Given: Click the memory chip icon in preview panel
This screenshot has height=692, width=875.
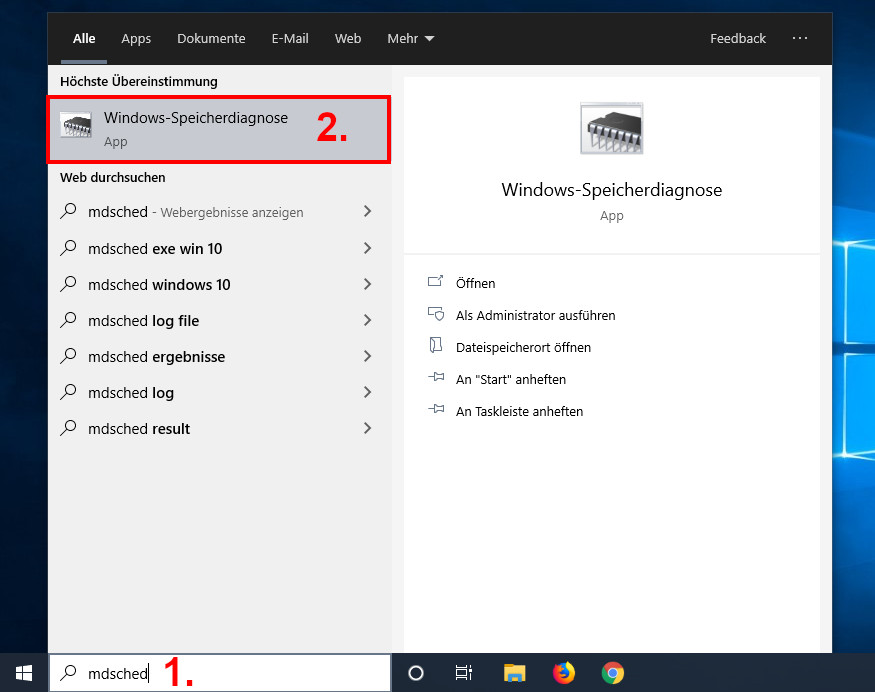Looking at the screenshot, I should coord(611,128).
